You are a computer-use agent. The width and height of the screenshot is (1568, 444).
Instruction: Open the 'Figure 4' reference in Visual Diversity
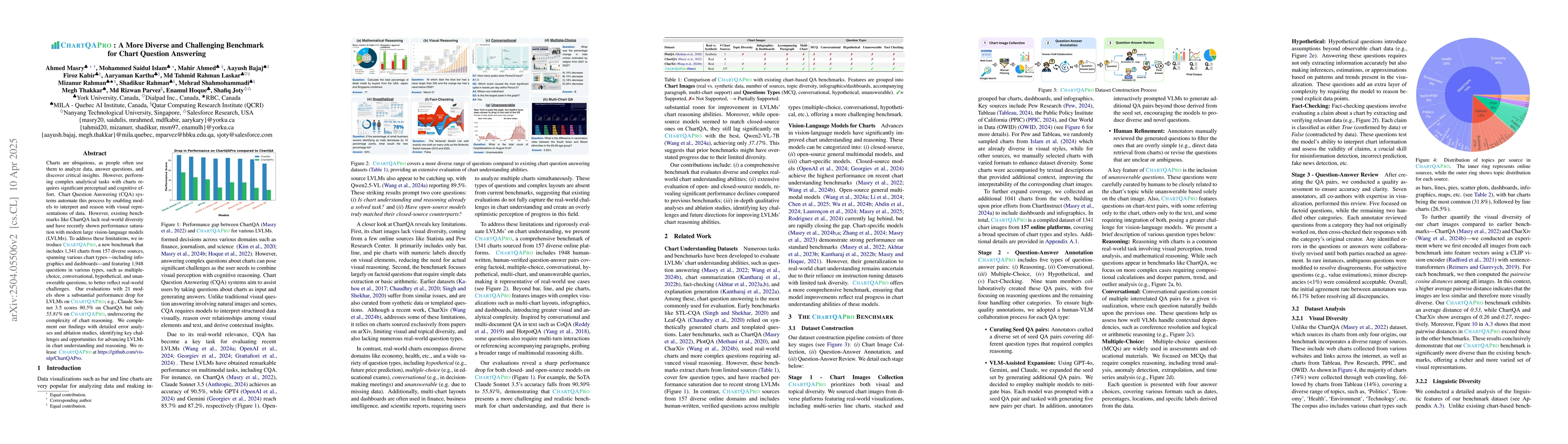point(1348,370)
